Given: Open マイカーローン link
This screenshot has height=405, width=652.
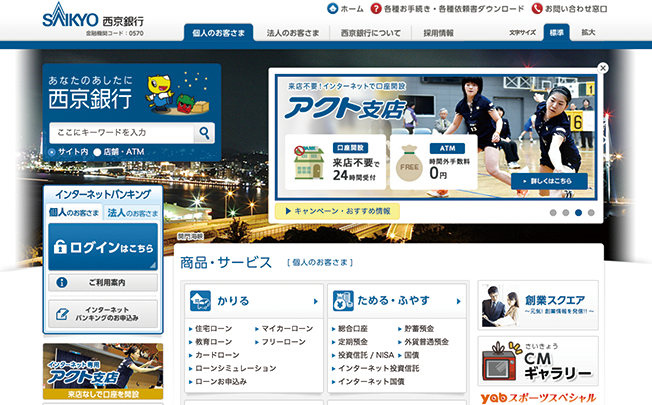Looking at the screenshot, I should pyautogui.click(x=287, y=328).
